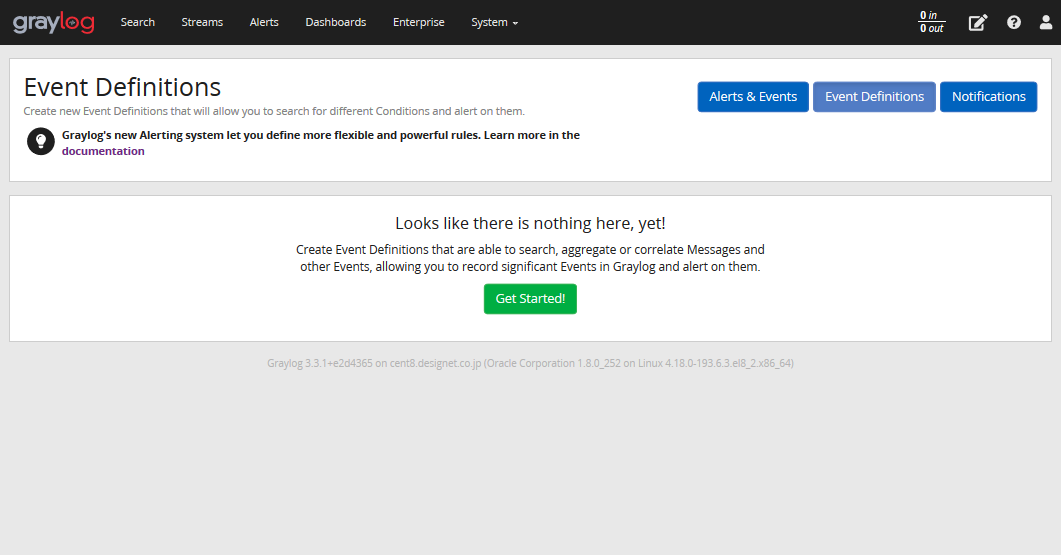Image resolution: width=1061 pixels, height=555 pixels.
Task: Open the Search menu item
Action: click(137, 22)
